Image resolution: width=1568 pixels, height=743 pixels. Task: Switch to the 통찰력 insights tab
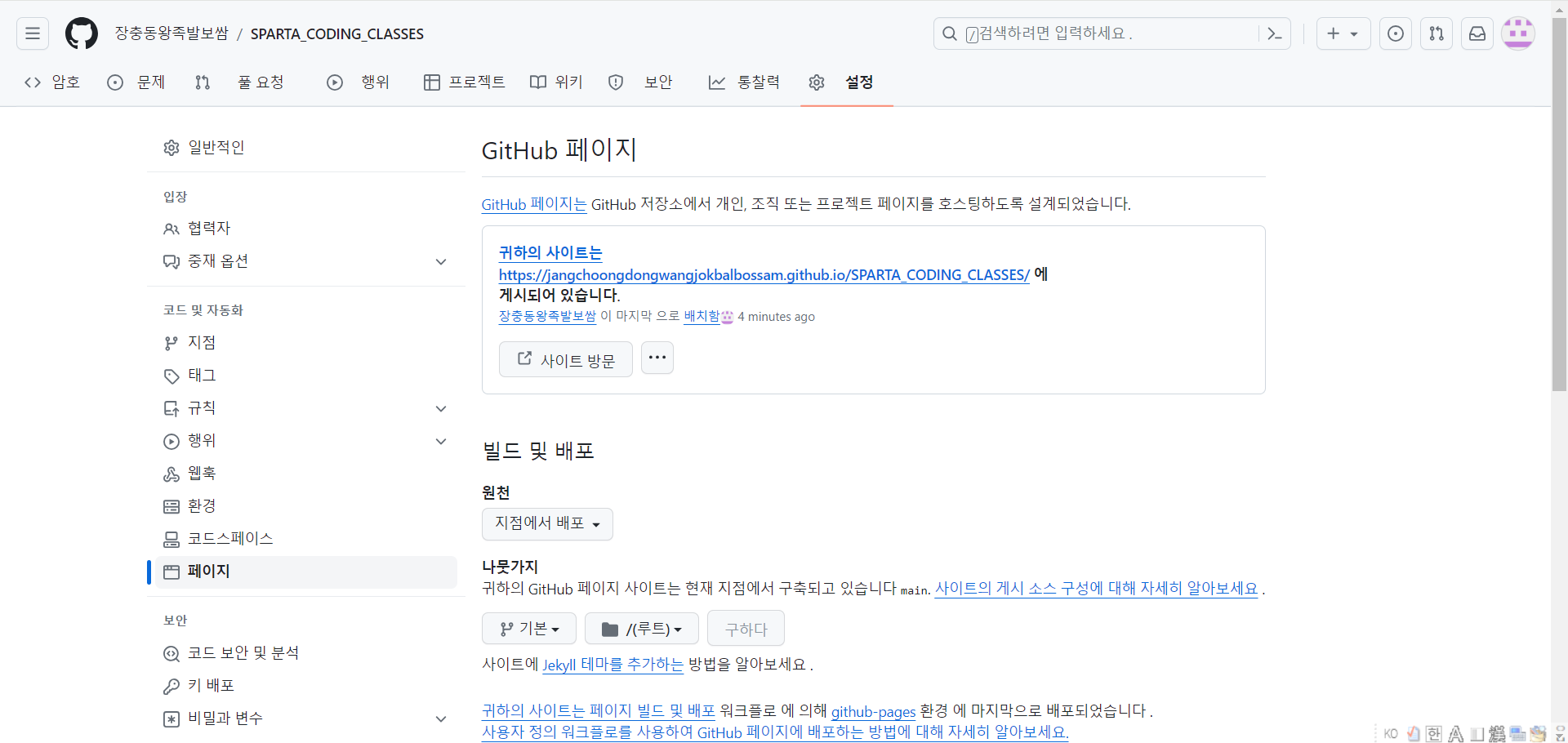coord(744,82)
